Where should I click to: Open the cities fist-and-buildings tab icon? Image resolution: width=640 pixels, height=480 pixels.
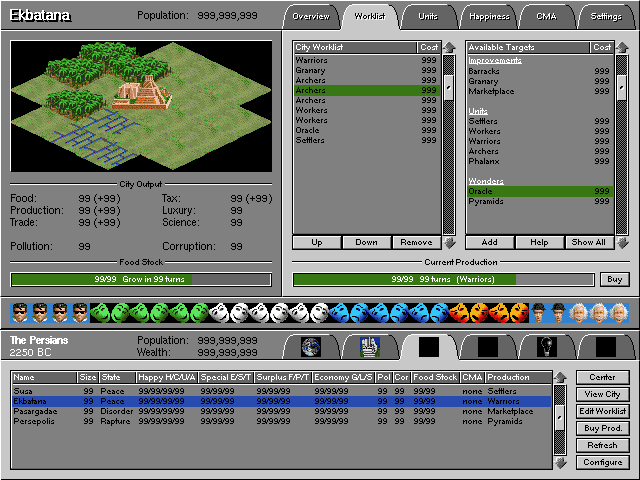click(x=370, y=347)
